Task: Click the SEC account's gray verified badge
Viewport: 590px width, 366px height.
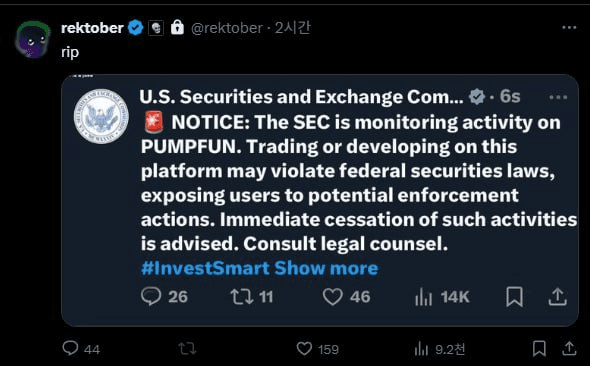Action: 477,97
